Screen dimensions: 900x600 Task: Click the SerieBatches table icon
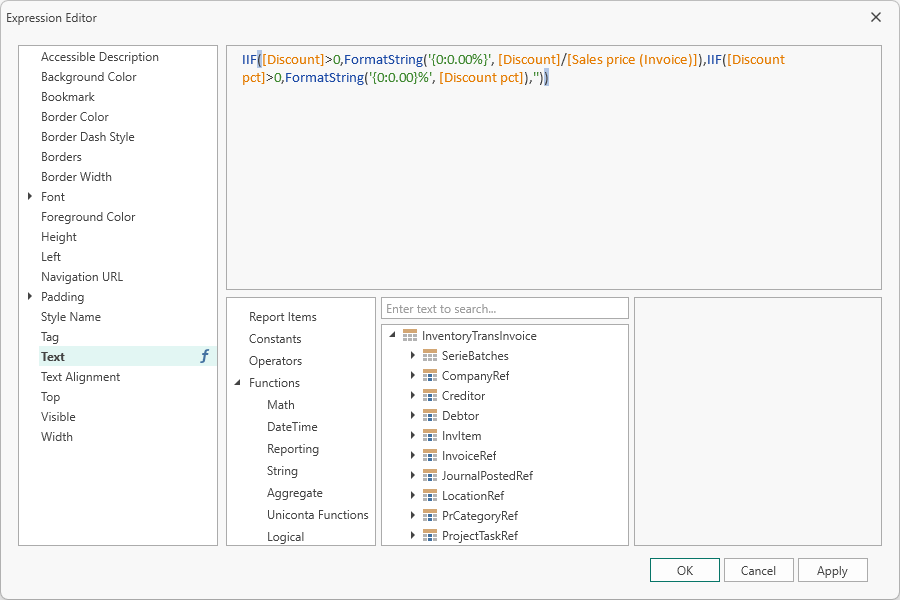pyautogui.click(x=429, y=356)
